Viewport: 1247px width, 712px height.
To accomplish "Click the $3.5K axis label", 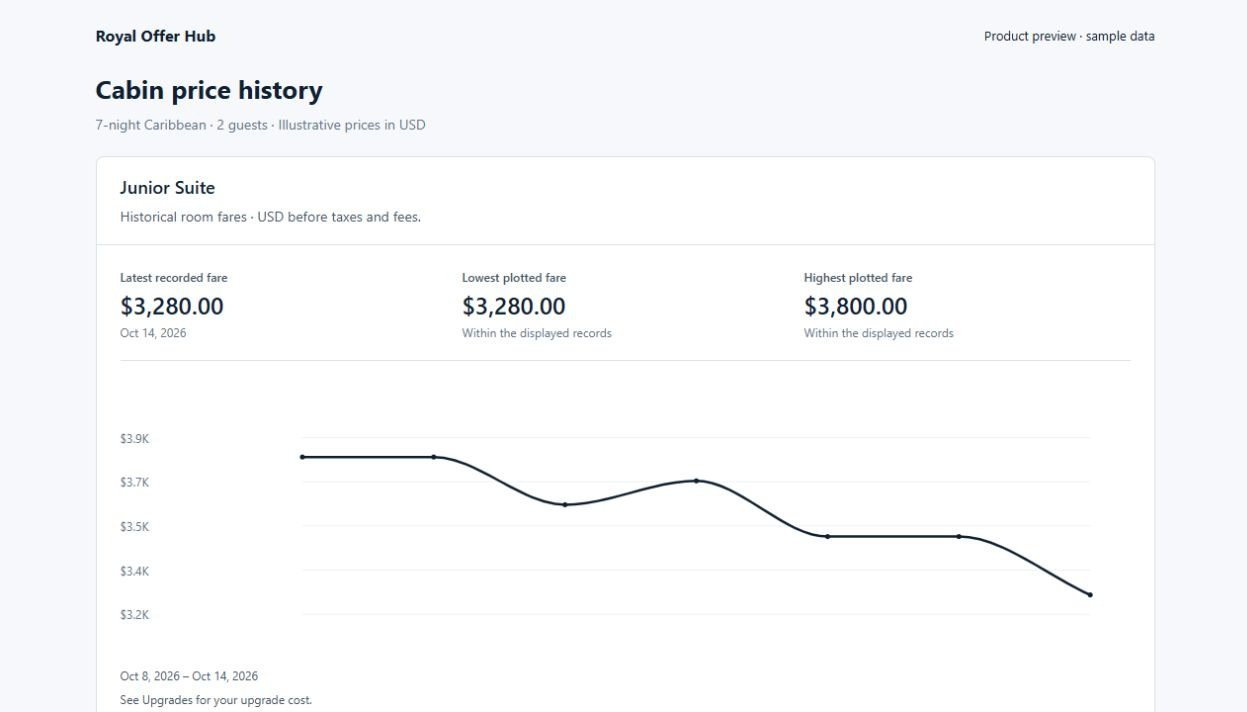I will (134, 527).
